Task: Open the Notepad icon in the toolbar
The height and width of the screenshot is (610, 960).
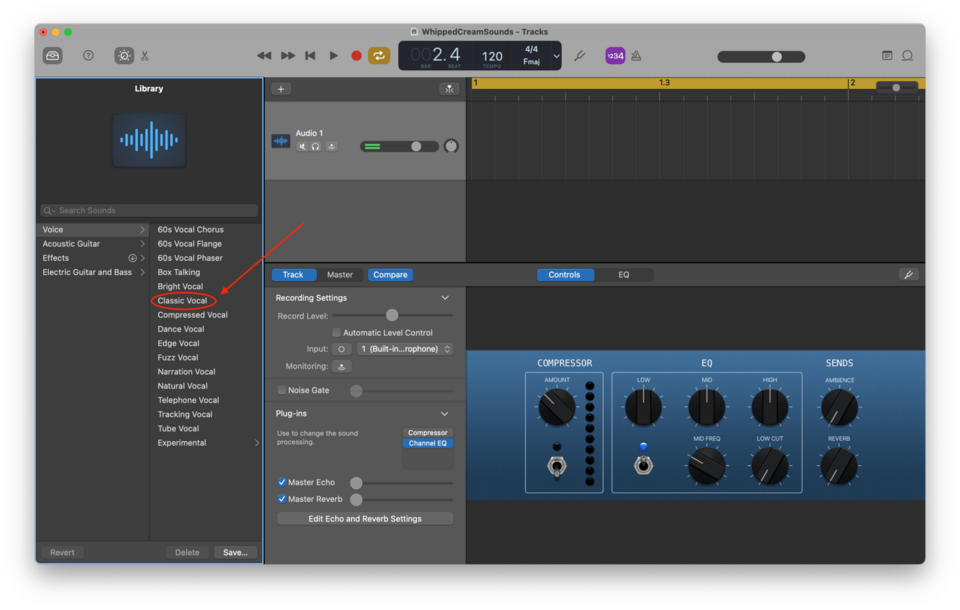Action: pyautogui.click(x=887, y=56)
